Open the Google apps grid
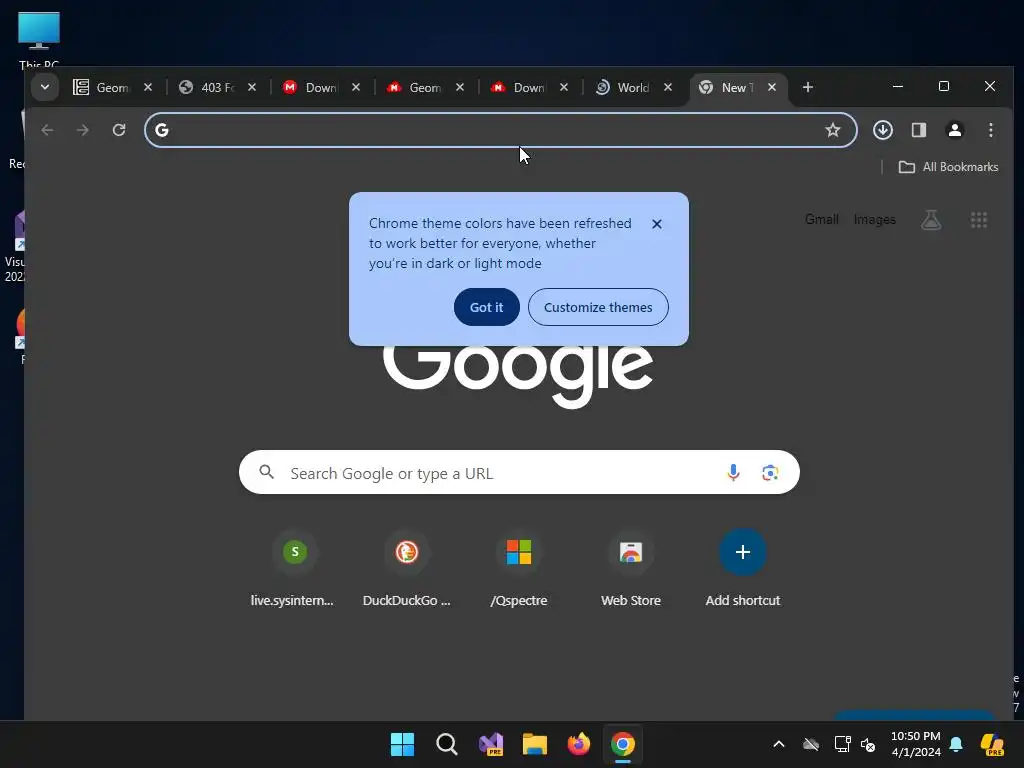Screen dimensions: 1024x768 pyautogui.click(x=979, y=220)
